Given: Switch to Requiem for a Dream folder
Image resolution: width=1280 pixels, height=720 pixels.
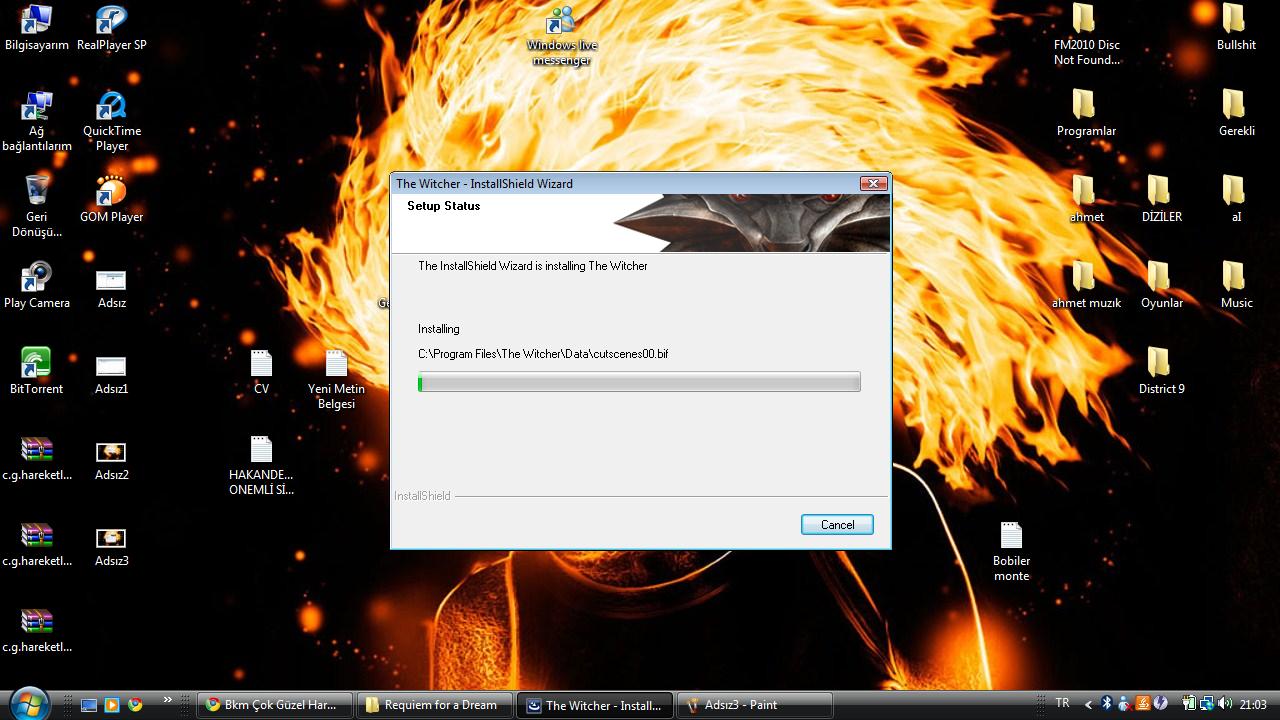Looking at the screenshot, I should pyautogui.click(x=435, y=705).
